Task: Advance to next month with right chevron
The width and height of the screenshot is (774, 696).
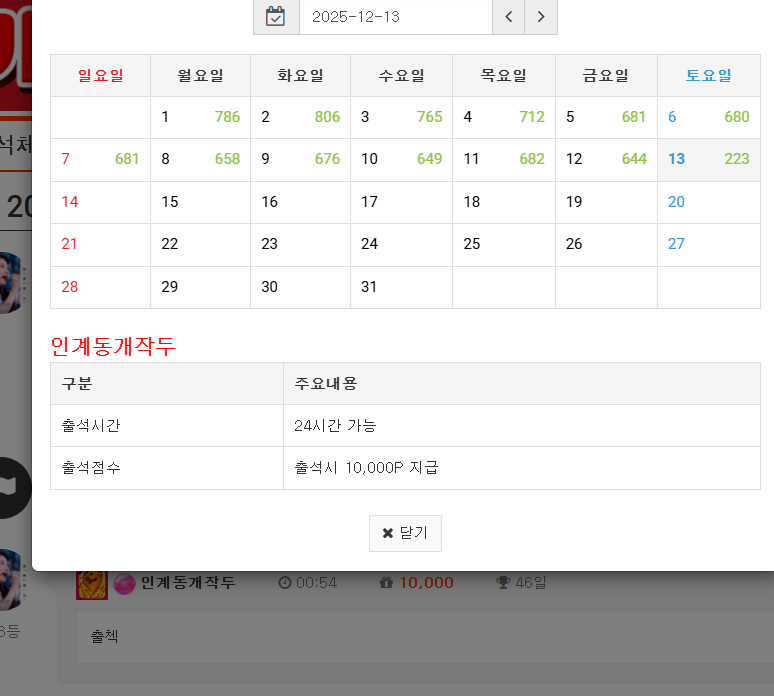Action: [541, 17]
